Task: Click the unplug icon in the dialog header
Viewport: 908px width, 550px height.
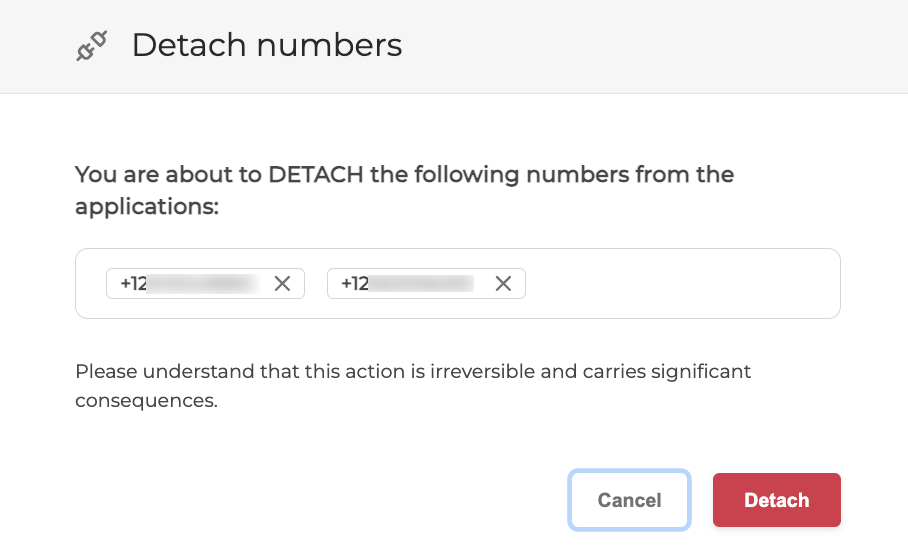Action: (91, 46)
